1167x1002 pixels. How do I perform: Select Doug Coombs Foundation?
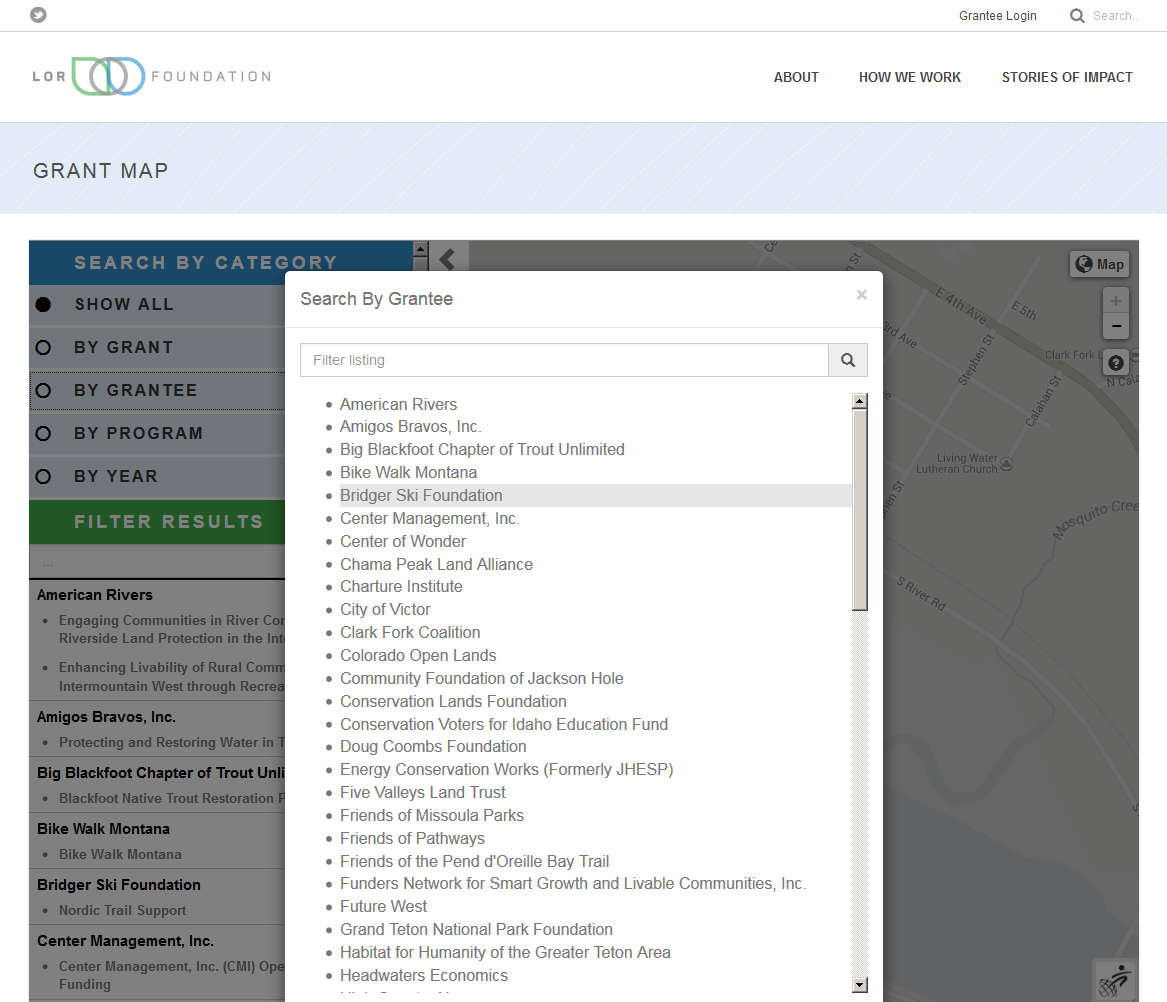(x=433, y=747)
